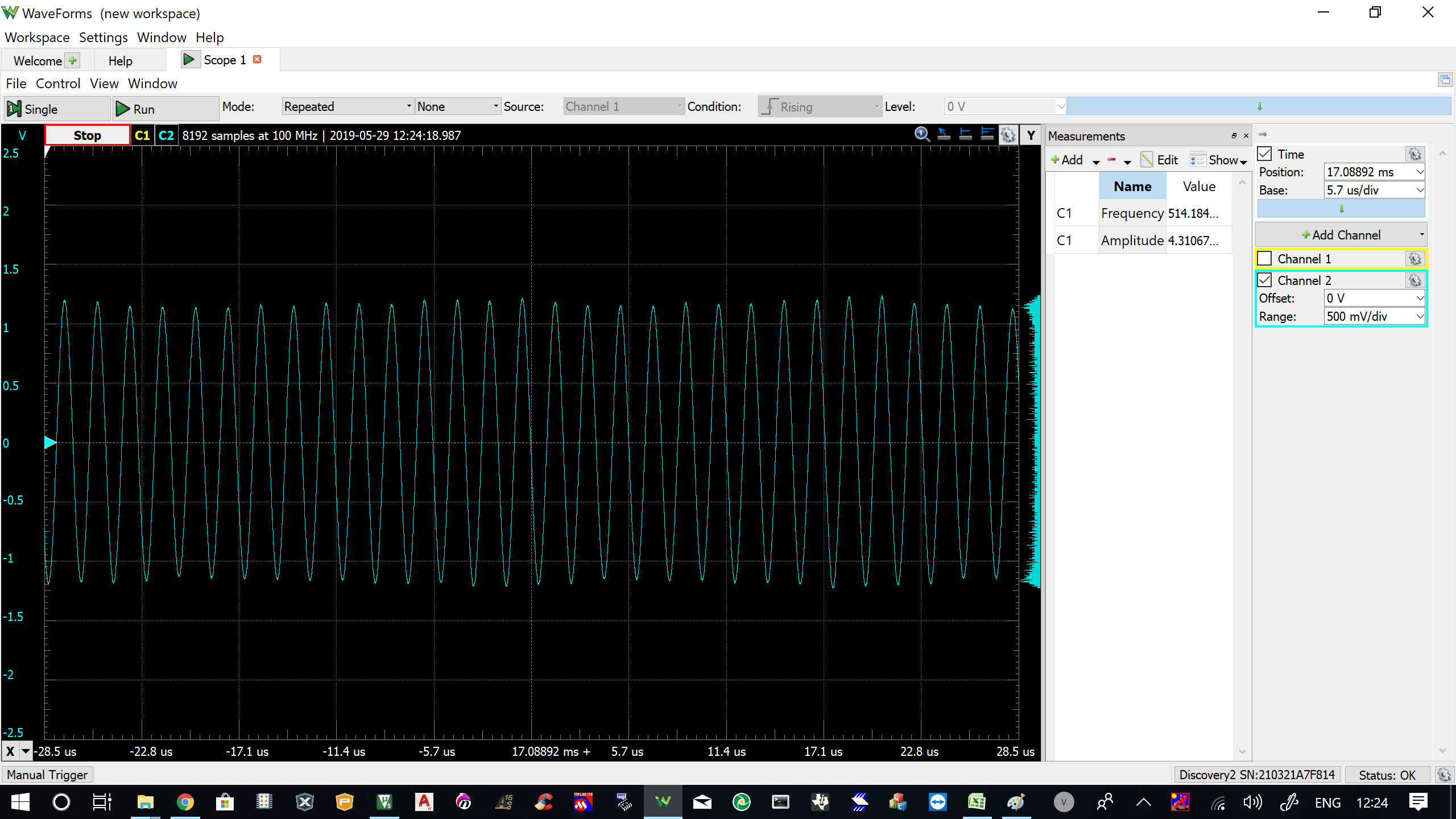Click the Manual Trigger button
This screenshot has width=1456, height=819.
tap(47, 775)
